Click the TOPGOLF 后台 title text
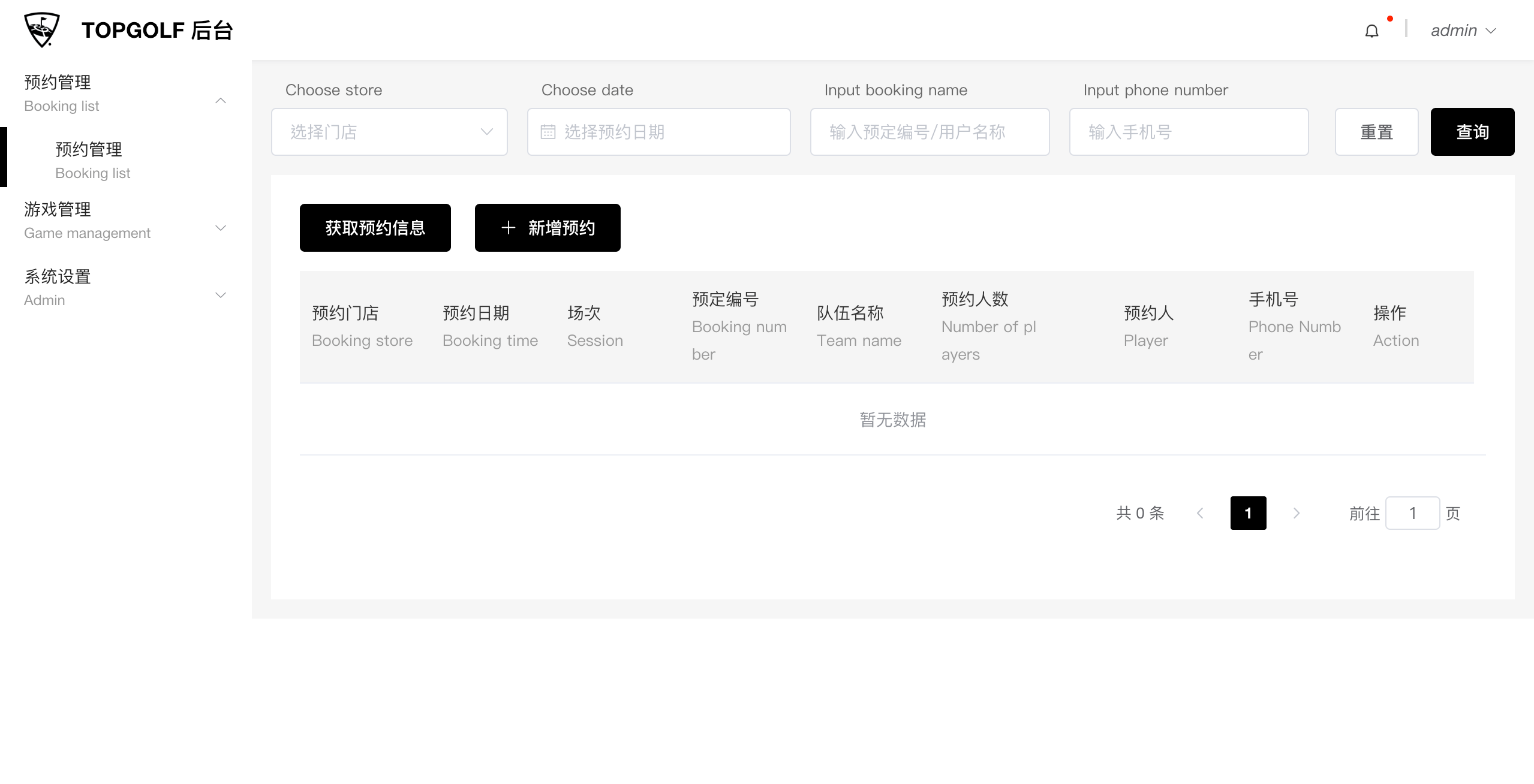 157,30
